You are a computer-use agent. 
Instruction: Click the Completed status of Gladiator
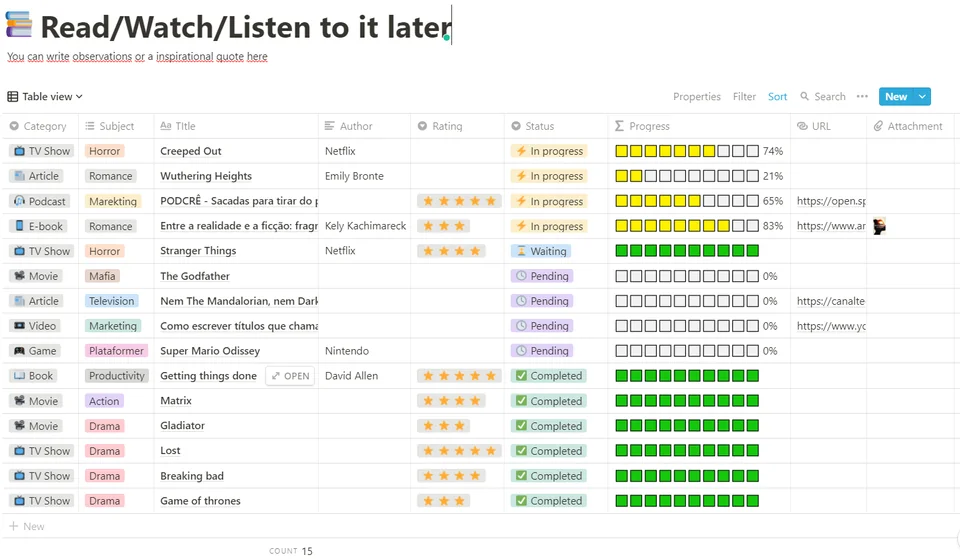pyautogui.click(x=549, y=426)
